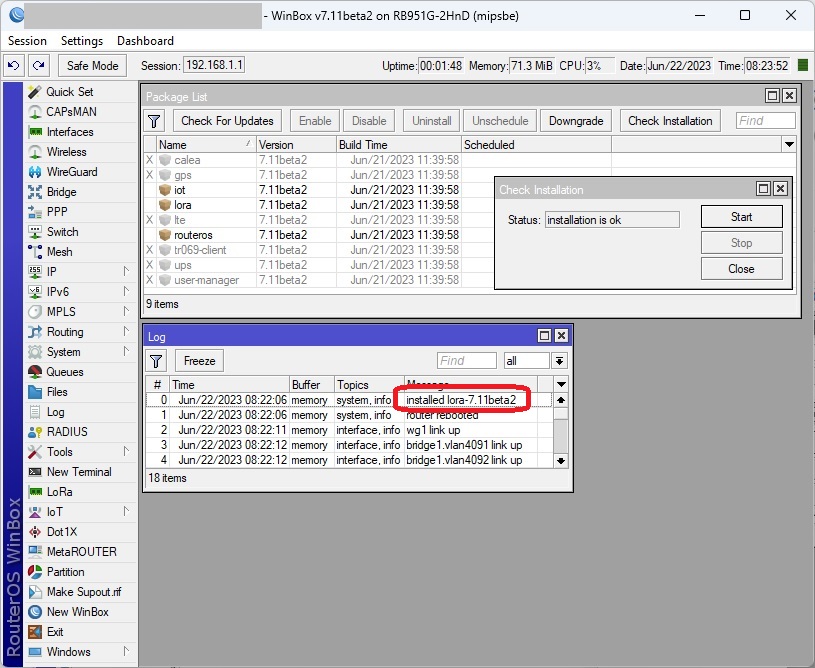
Task: Close the Log window
Action: pyautogui.click(x=561, y=336)
